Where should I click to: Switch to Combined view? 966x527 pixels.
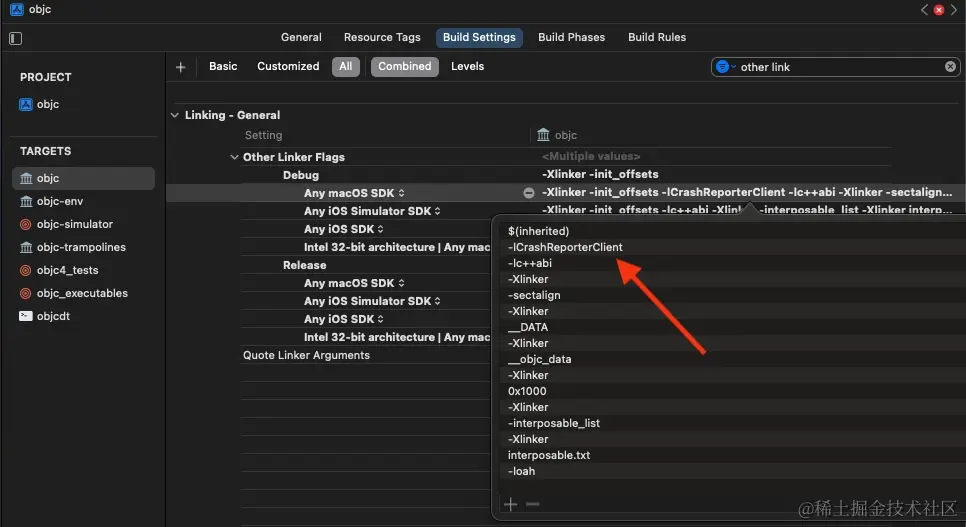[x=405, y=67]
